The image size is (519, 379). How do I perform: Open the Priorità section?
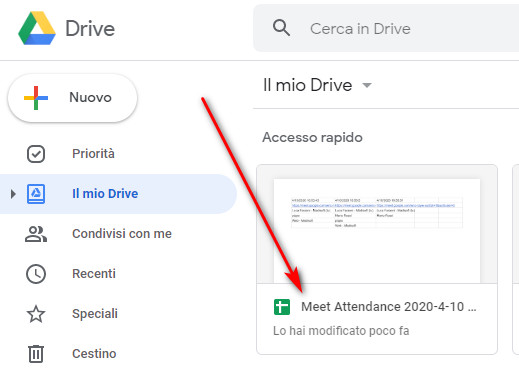click(x=93, y=154)
